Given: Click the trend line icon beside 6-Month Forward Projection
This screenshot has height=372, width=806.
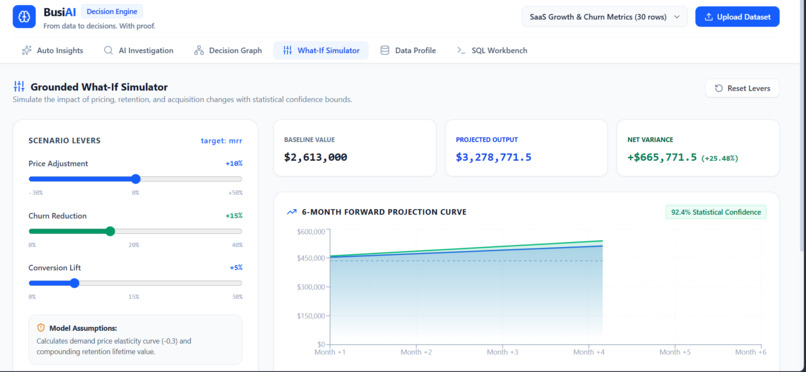Looking at the screenshot, I should click(x=291, y=212).
